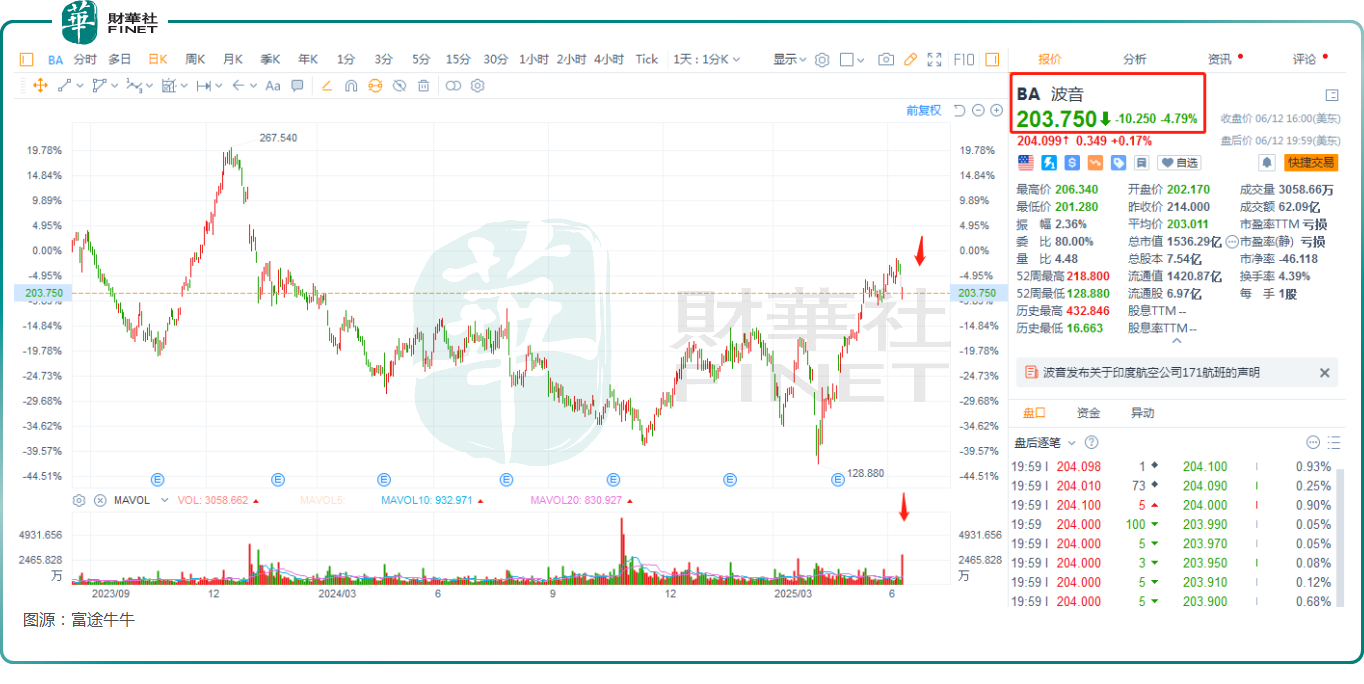The height and width of the screenshot is (684, 1364).
Task: Toggle the linked overlay circles tool
Action: [x=453, y=86]
